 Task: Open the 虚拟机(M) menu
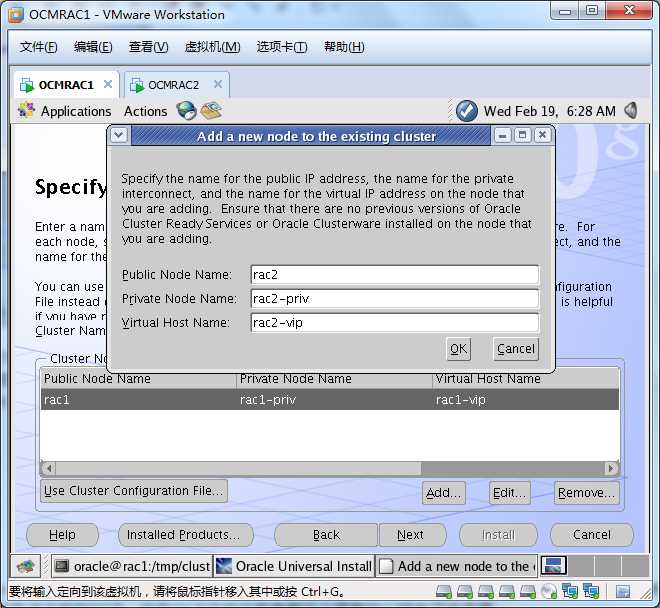pyautogui.click(x=213, y=47)
